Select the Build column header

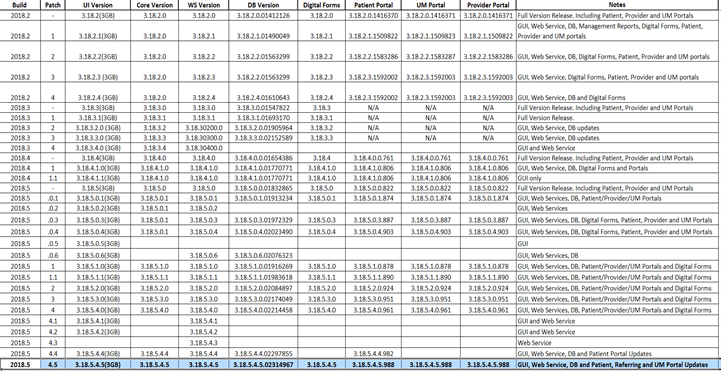(x=20, y=5)
